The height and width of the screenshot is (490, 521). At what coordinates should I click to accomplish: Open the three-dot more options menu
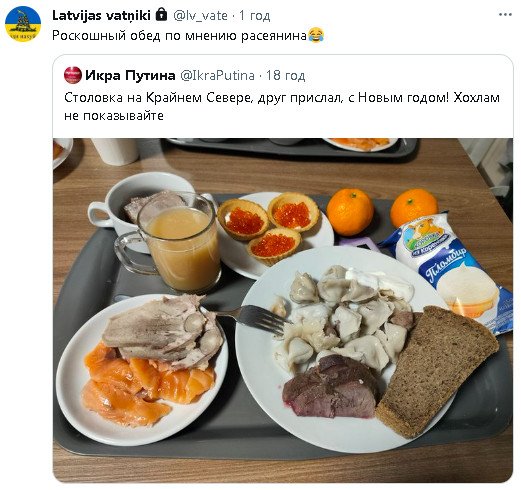pyautogui.click(x=505, y=15)
